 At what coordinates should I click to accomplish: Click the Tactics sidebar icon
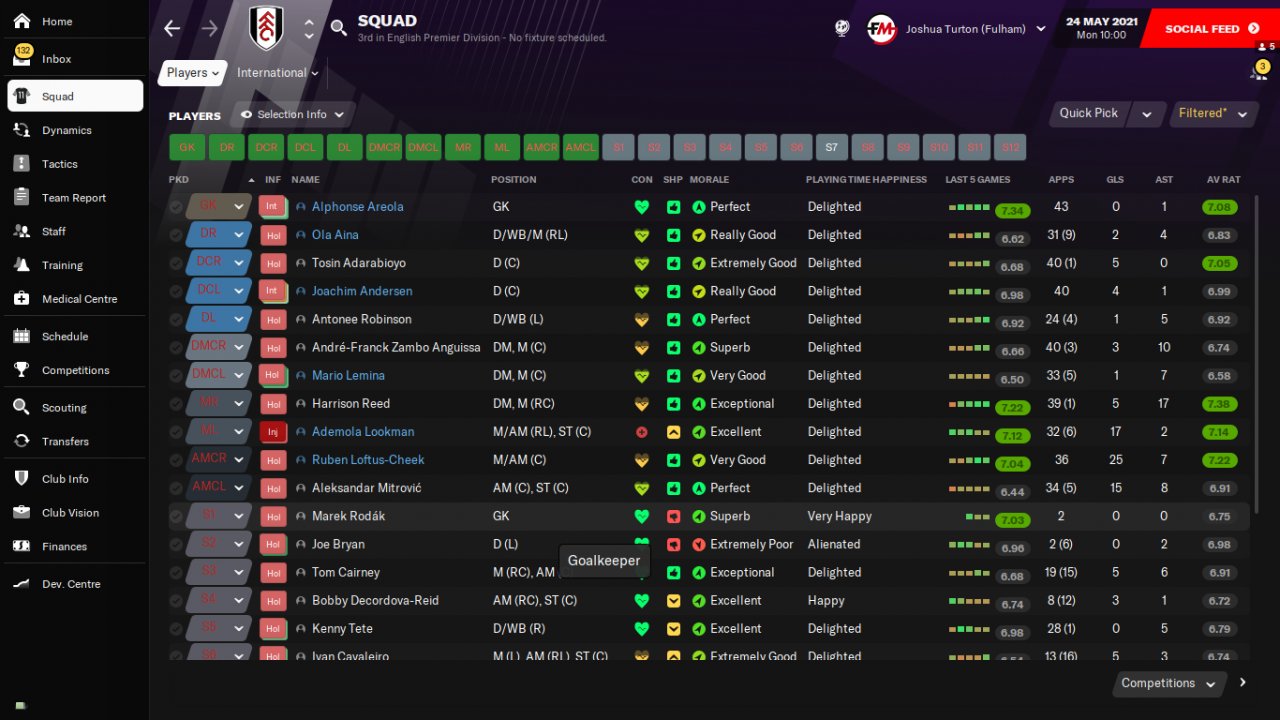pyautogui.click(x=22, y=164)
